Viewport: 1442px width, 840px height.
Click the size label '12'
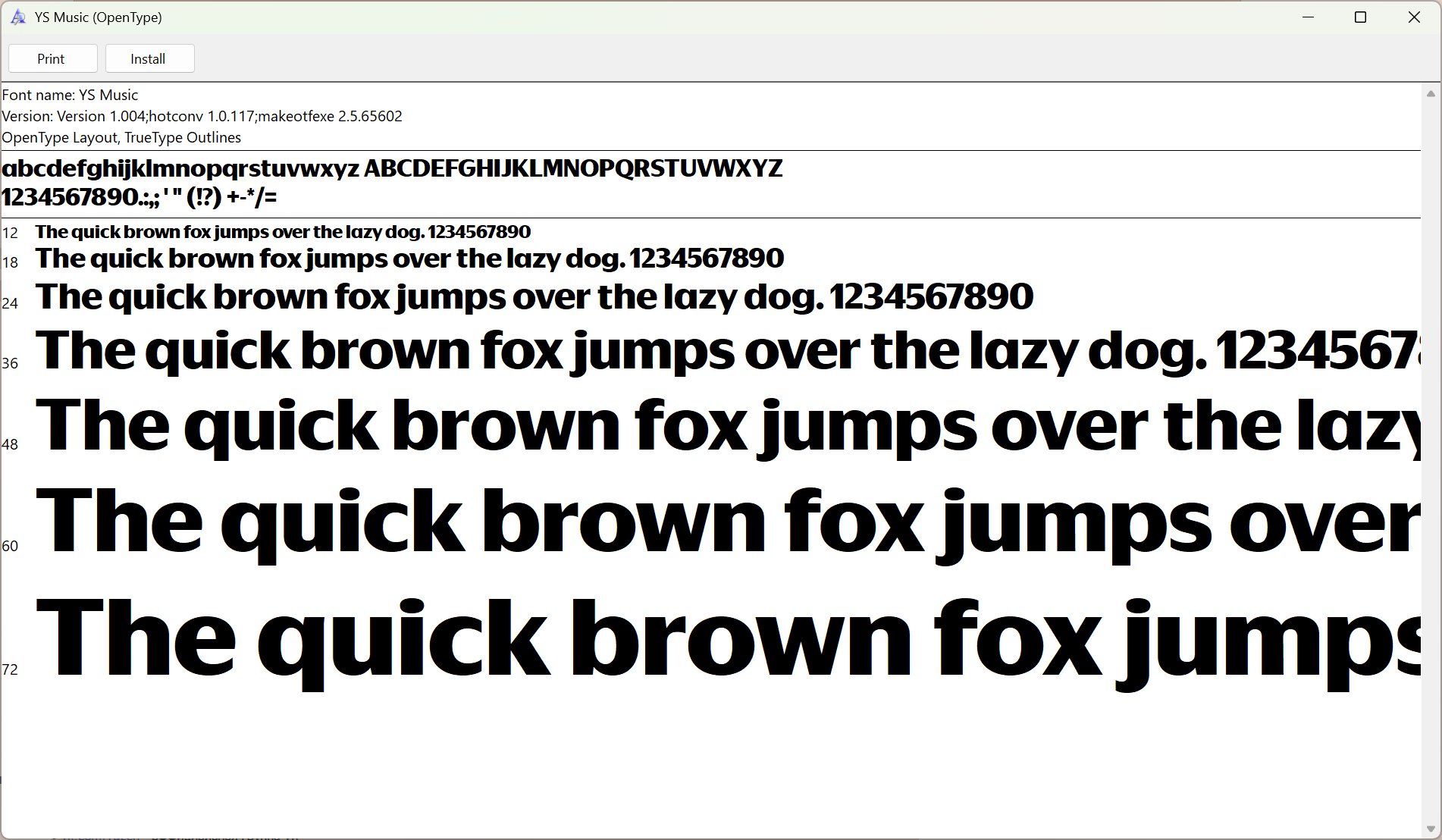pyautogui.click(x=10, y=233)
